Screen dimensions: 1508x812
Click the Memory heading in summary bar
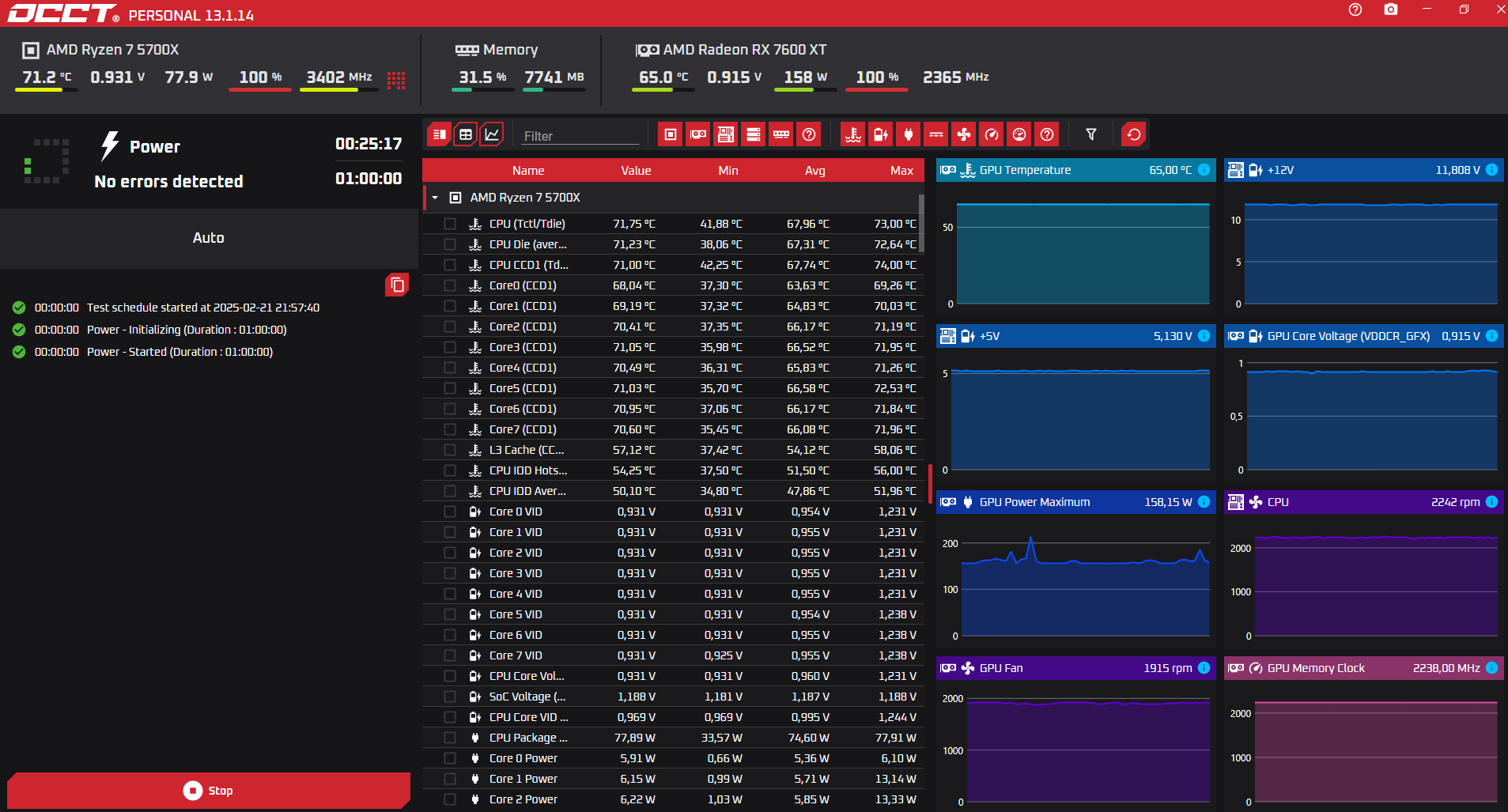point(510,50)
